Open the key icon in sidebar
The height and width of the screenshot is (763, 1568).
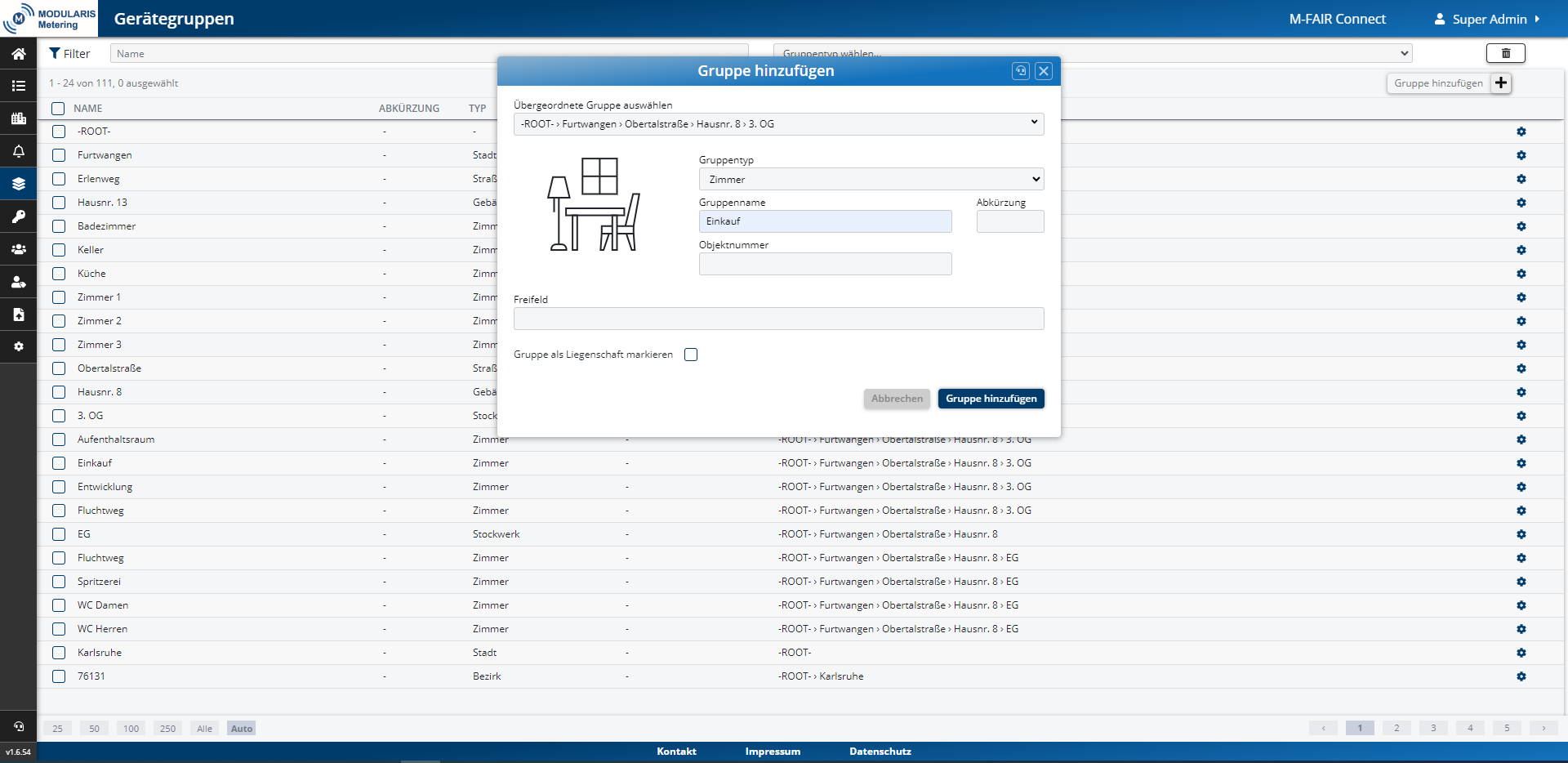(x=18, y=216)
